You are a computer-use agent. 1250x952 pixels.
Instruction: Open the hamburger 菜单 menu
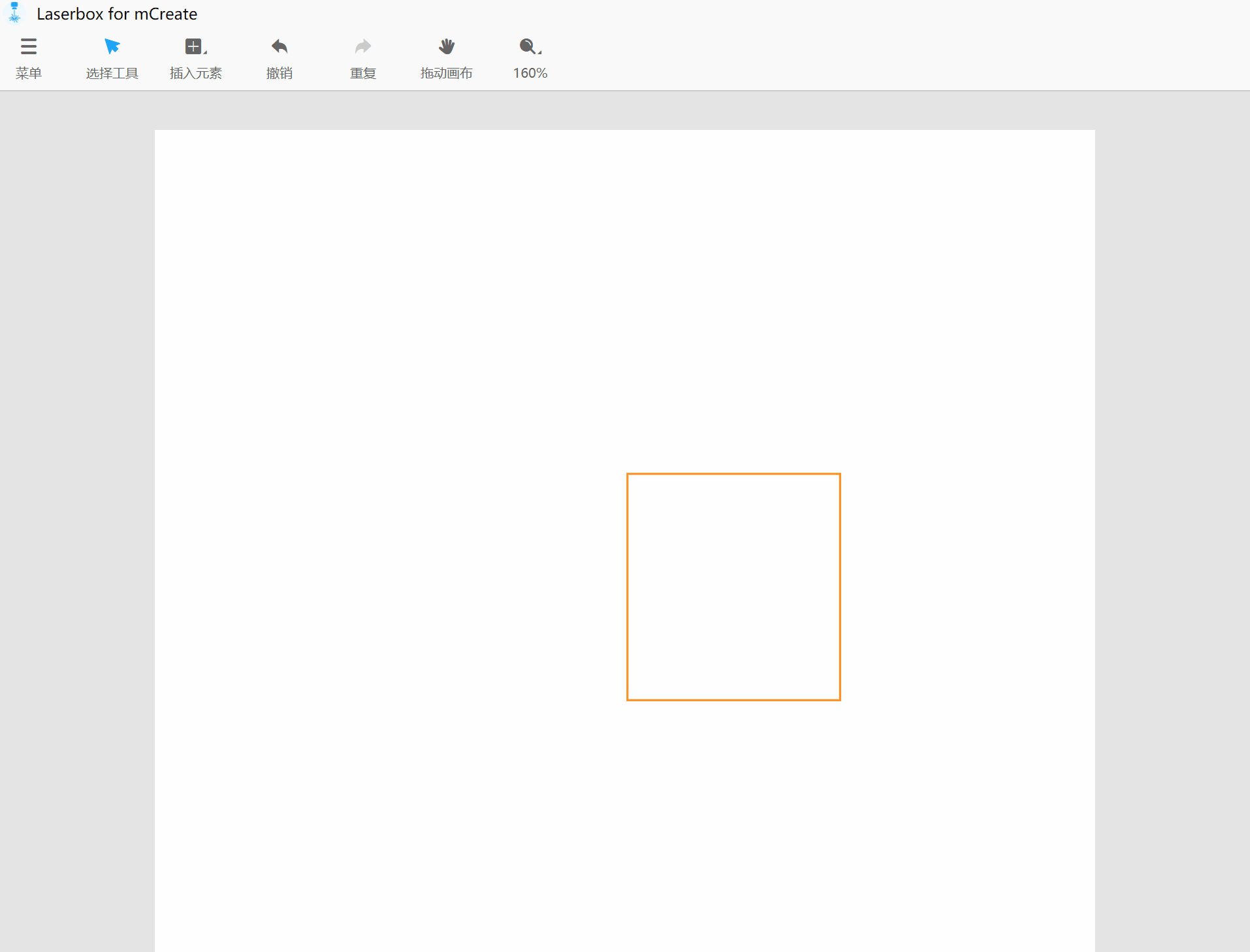pos(29,58)
